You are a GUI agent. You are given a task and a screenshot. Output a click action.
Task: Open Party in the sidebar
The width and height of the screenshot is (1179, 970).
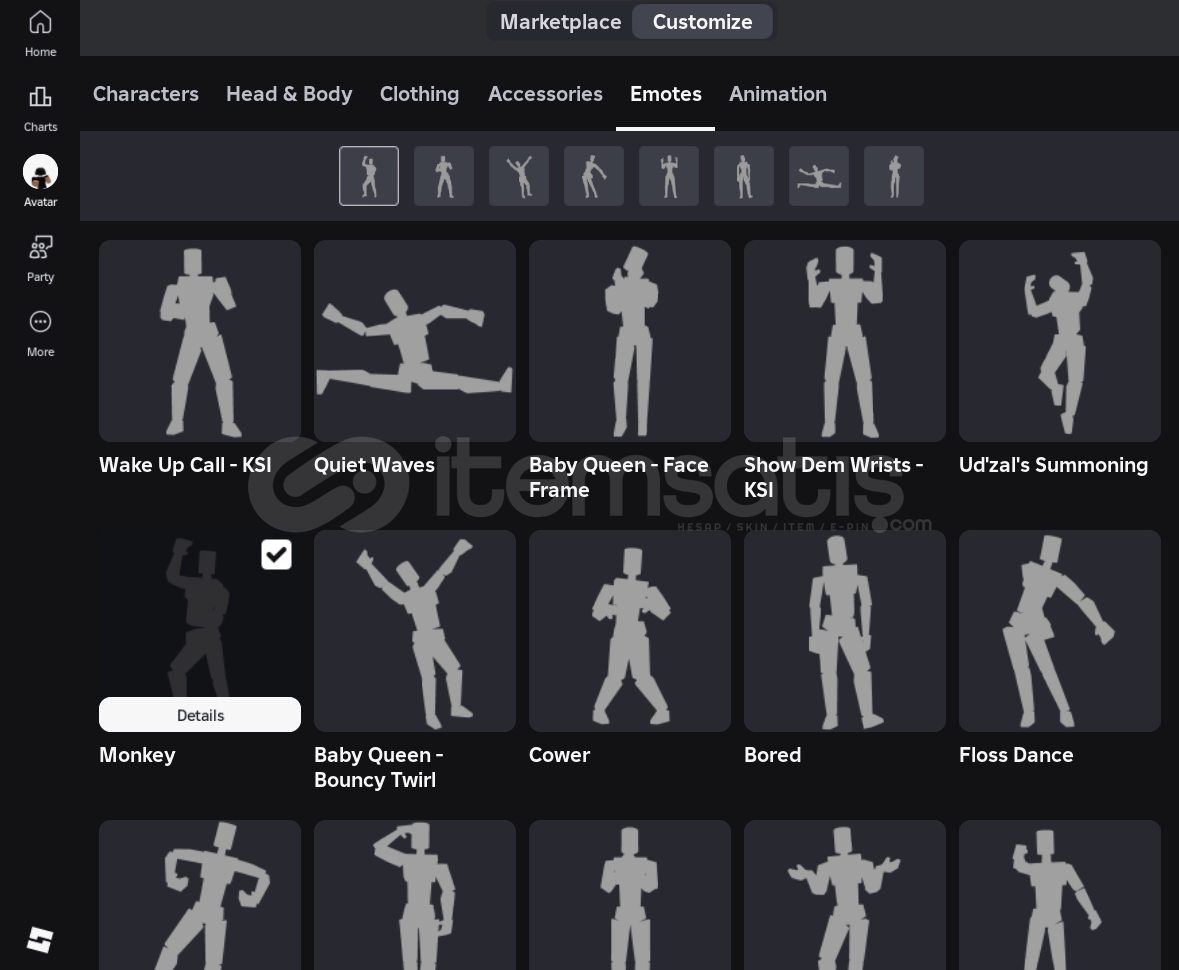coord(40,258)
